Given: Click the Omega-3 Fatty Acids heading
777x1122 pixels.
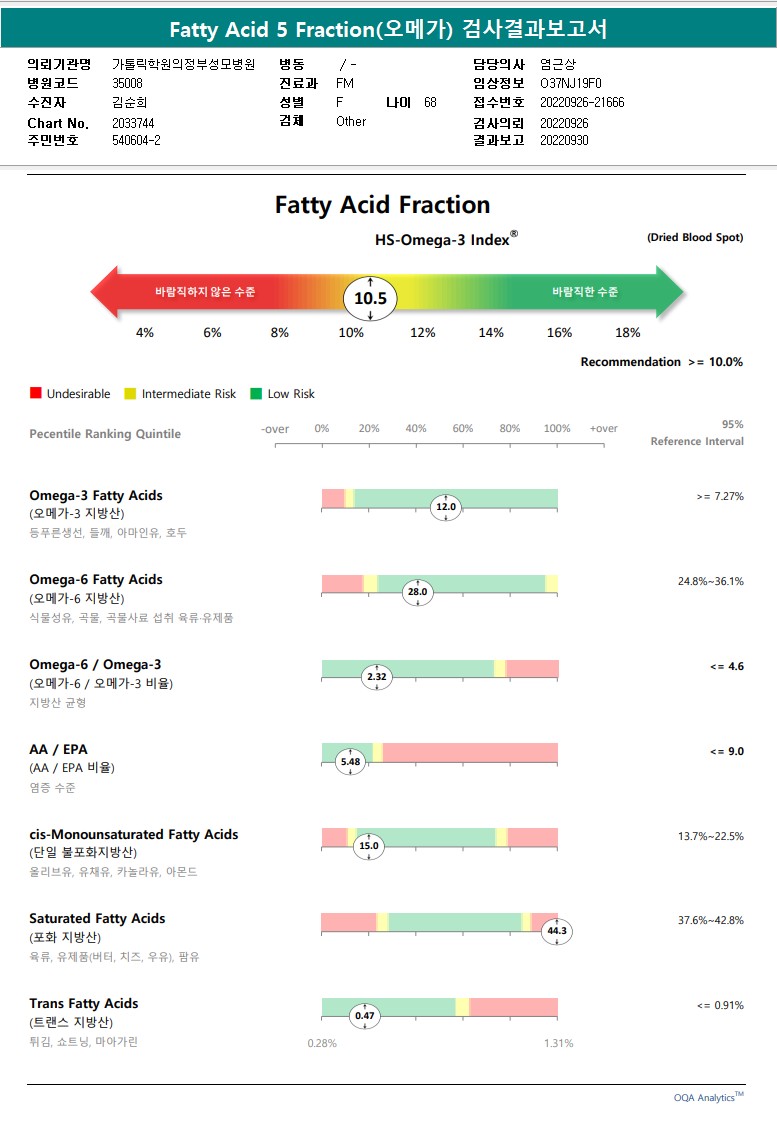Looking at the screenshot, I should click(x=96, y=495).
